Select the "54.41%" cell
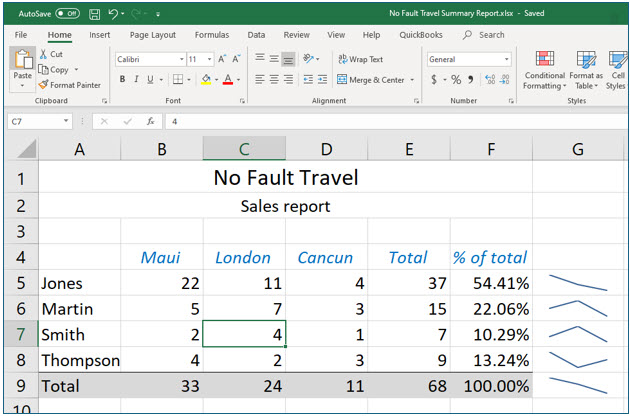The height and width of the screenshot is (416, 630). tap(491, 283)
